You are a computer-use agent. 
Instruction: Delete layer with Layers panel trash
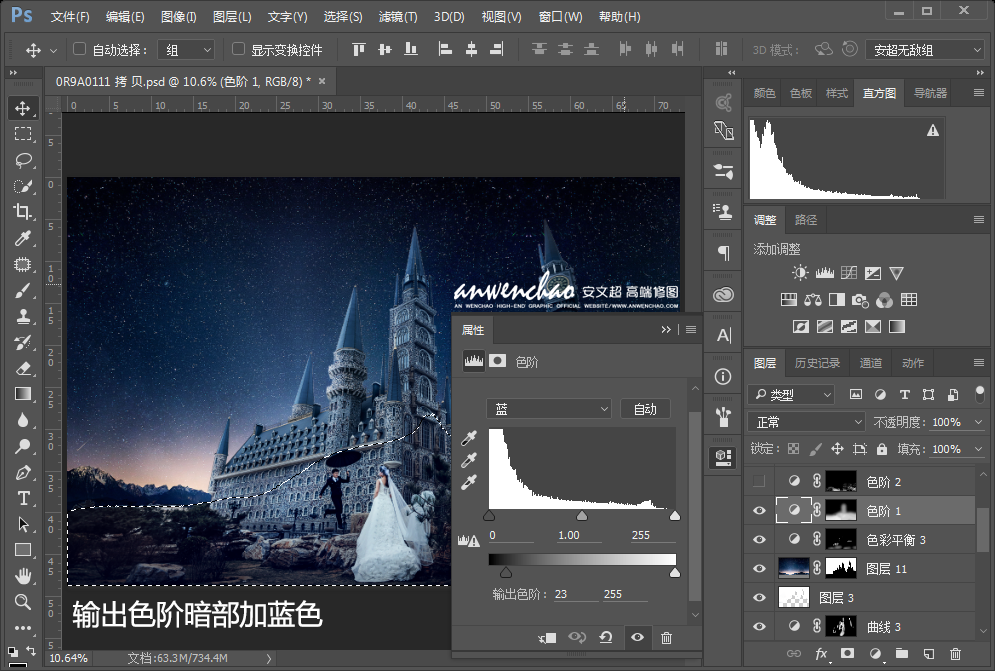[955, 653]
